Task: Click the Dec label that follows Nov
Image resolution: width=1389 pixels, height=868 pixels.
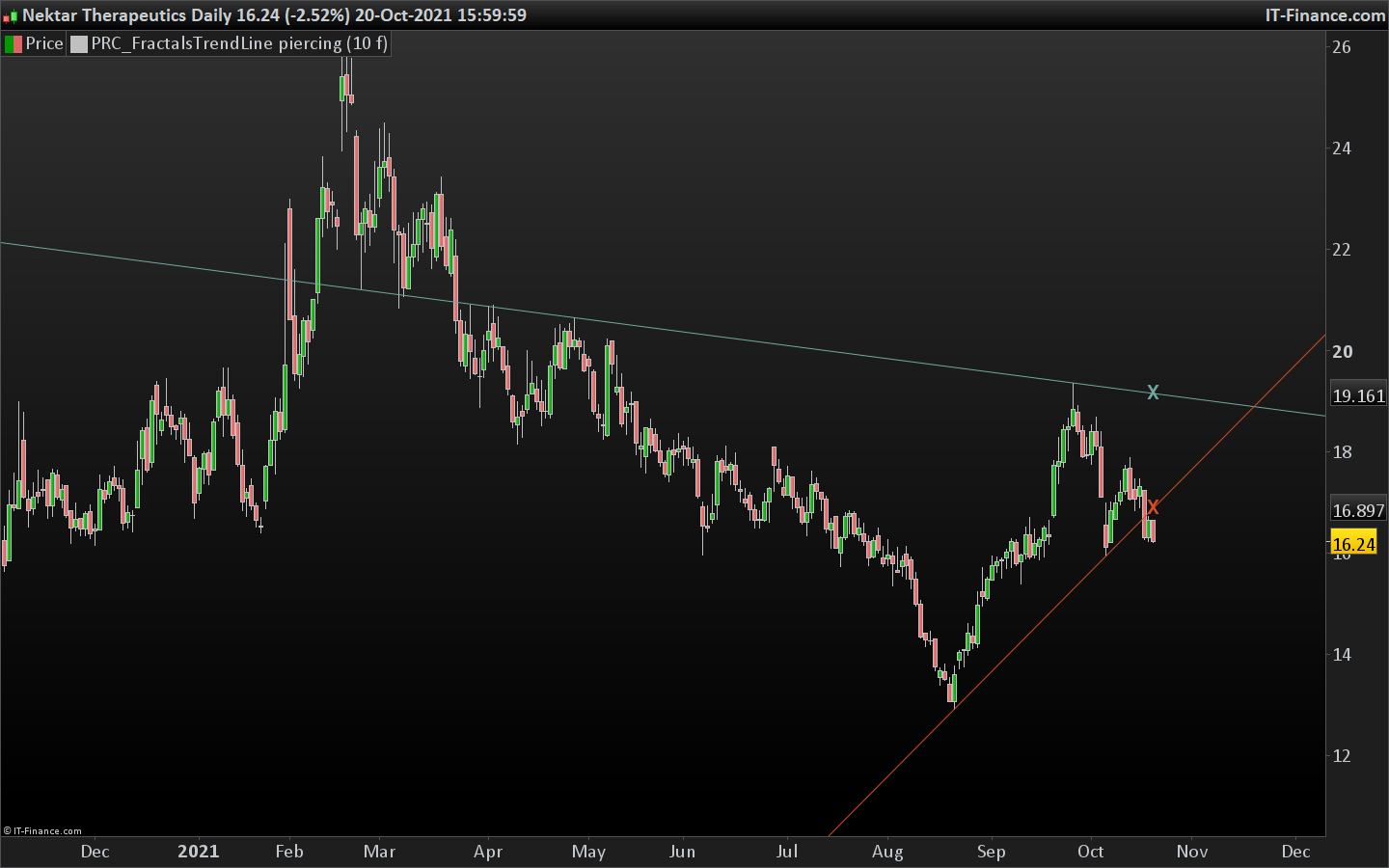Action: 1295,852
